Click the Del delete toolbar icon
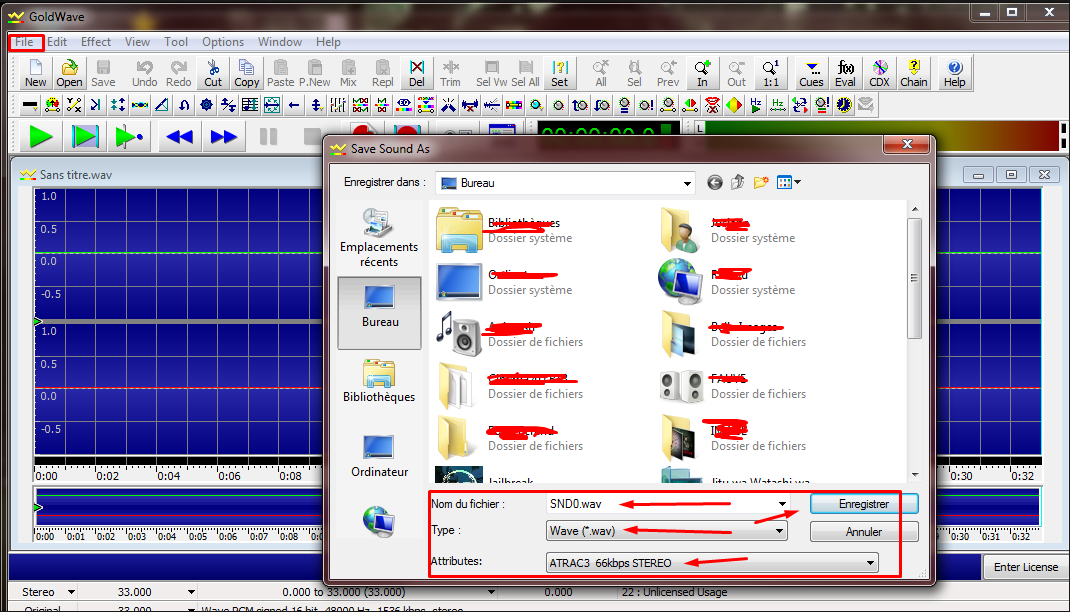This screenshot has width=1070, height=612. pos(417,73)
